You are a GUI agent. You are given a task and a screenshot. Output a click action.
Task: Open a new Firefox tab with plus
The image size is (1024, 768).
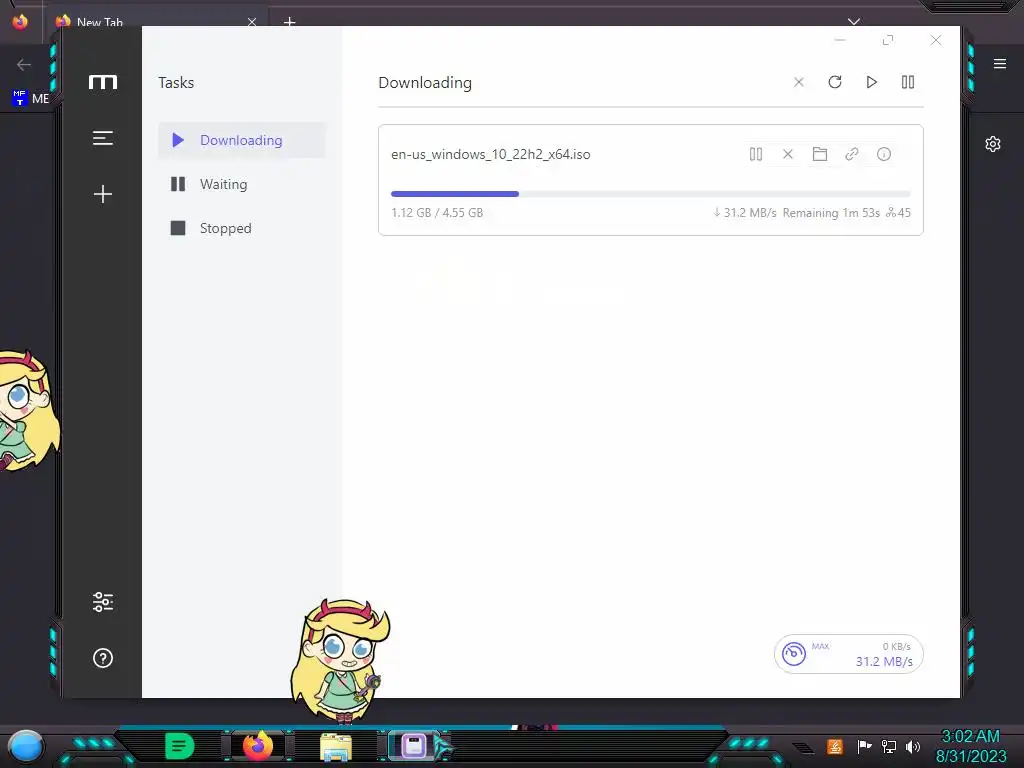pyautogui.click(x=289, y=22)
